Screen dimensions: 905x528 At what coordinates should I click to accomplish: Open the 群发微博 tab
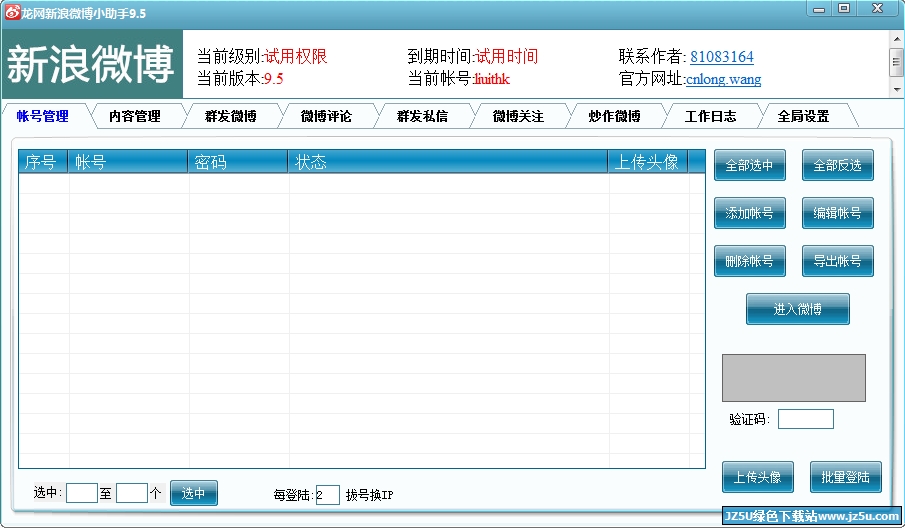click(x=230, y=116)
